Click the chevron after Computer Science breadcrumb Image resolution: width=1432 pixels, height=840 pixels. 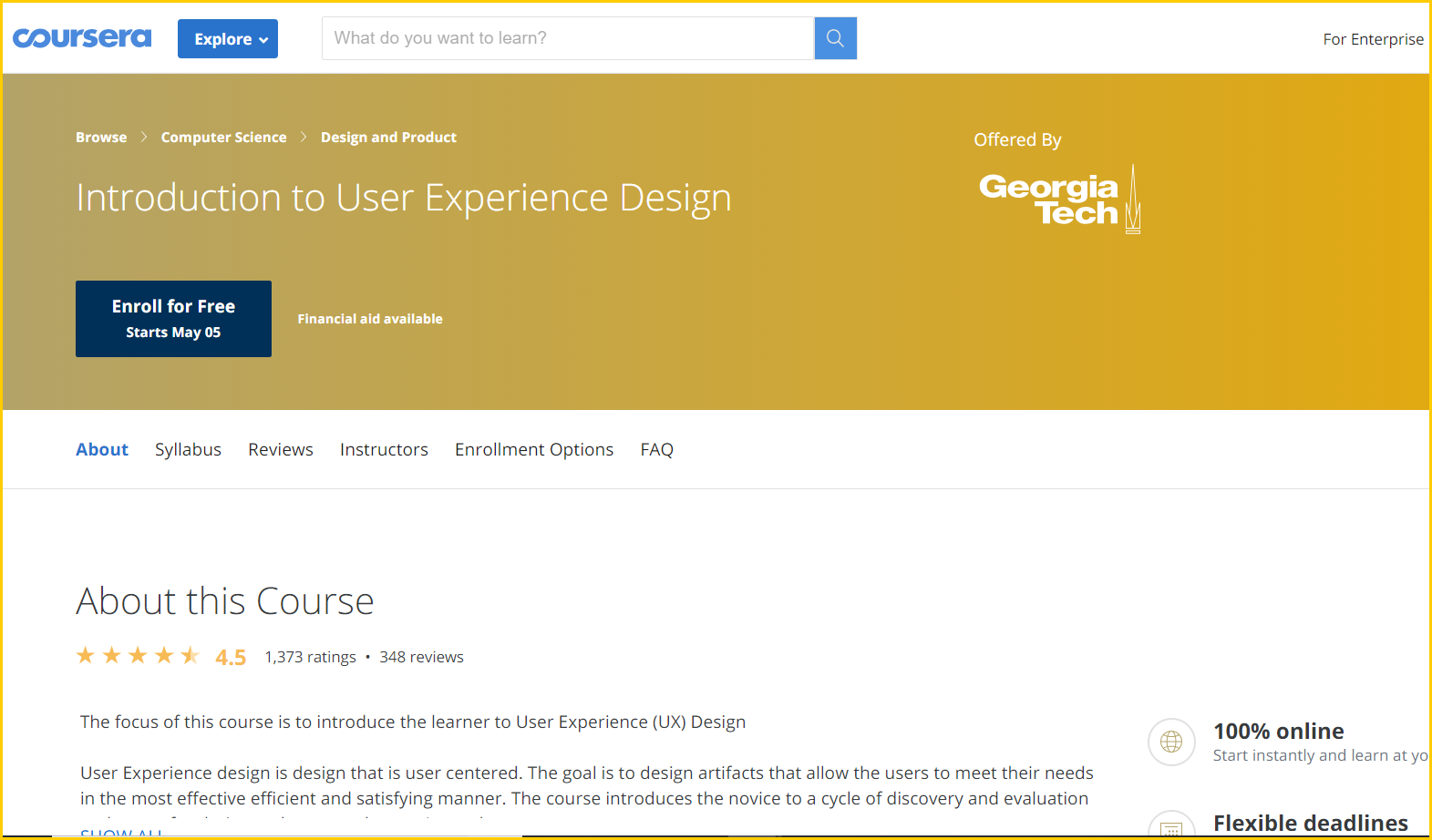[304, 138]
